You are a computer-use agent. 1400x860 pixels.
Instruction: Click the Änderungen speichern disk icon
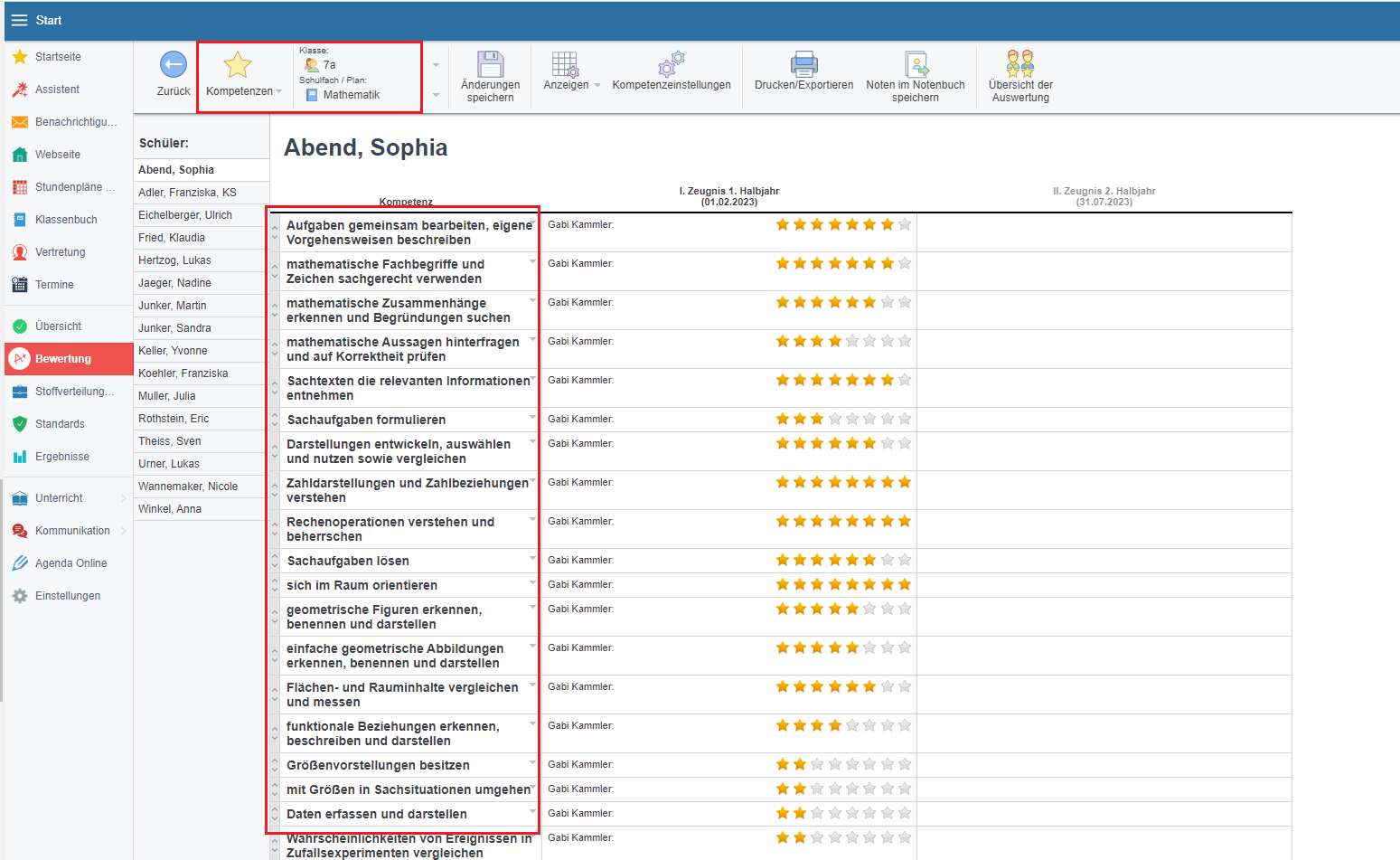click(490, 65)
